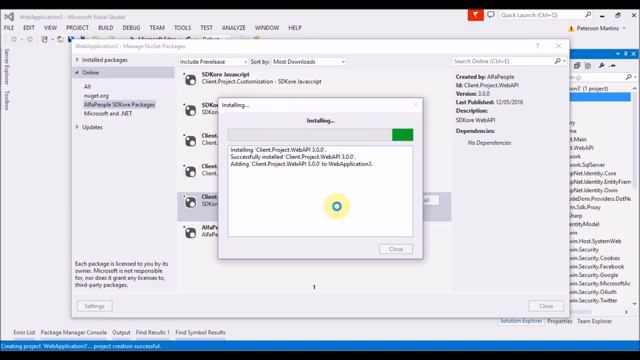Switch to the Team Explorer tab
This screenshot has width=640, height=360.
[594, 321]
